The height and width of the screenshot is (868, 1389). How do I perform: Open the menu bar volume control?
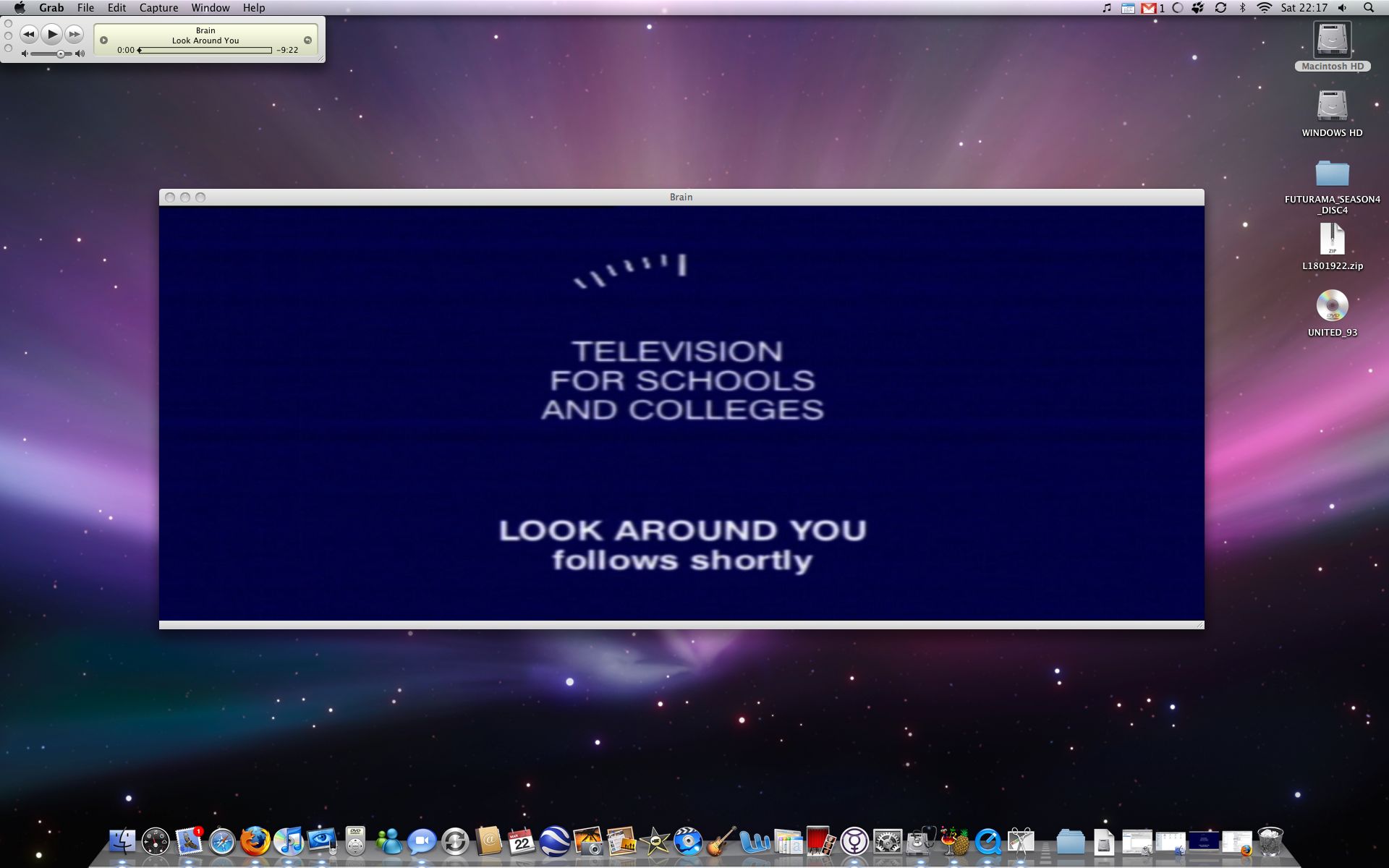[x=1342, y=8]
